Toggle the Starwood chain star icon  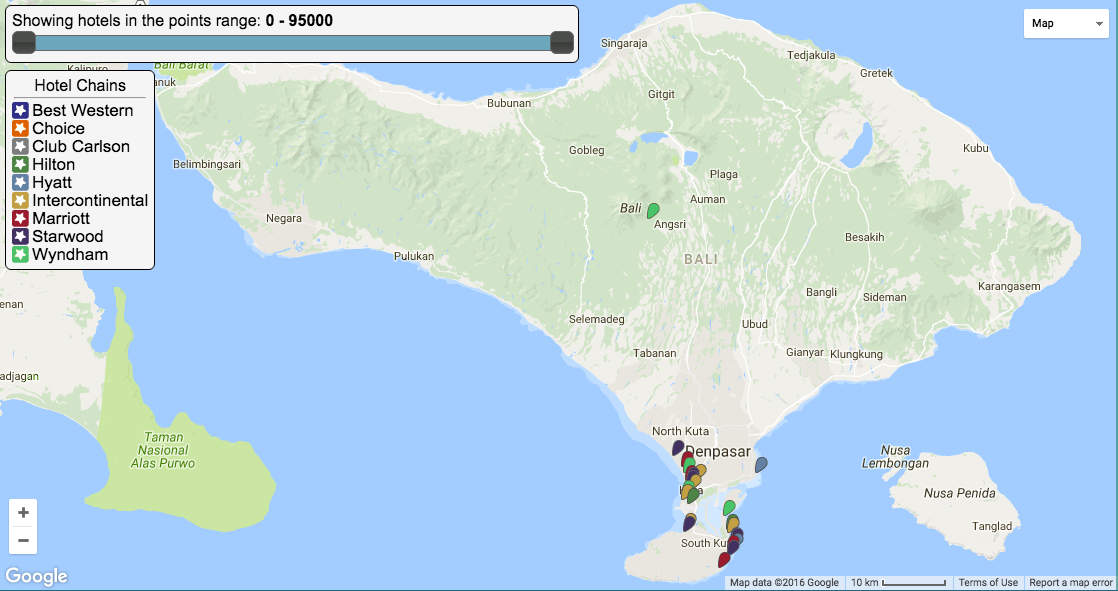(20, 237)
